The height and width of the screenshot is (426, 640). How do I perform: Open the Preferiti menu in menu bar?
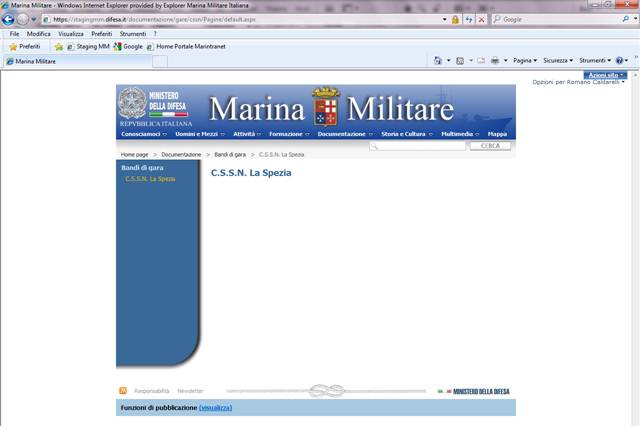point(102,34)
